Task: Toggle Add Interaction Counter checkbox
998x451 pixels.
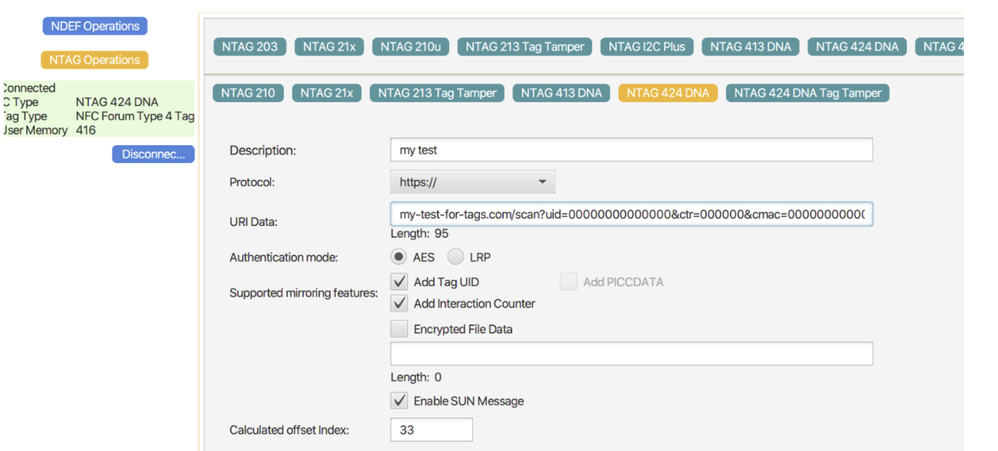Action: coord(399,303)
